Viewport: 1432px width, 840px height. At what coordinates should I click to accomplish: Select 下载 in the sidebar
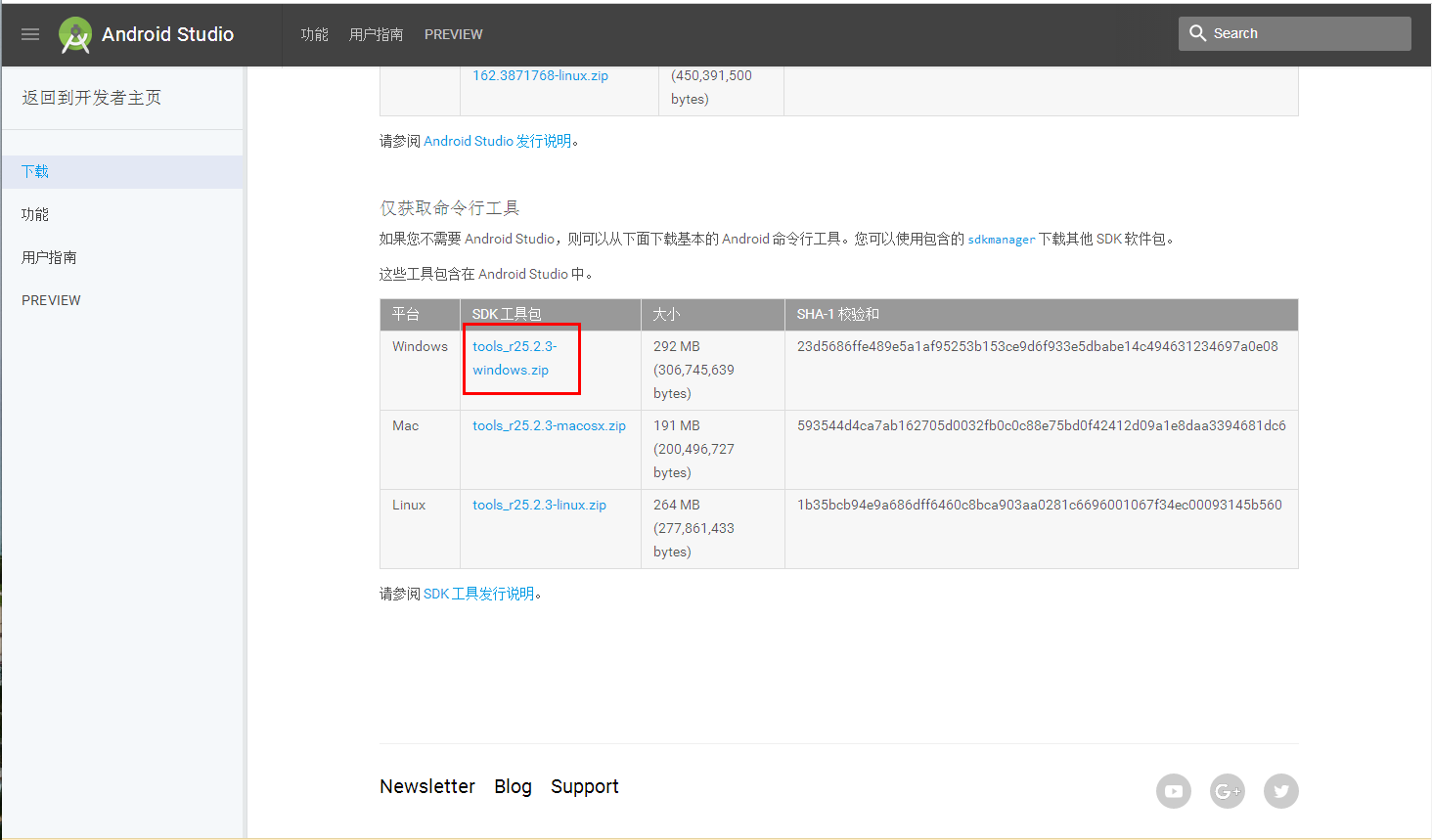(x=122, y=172)
